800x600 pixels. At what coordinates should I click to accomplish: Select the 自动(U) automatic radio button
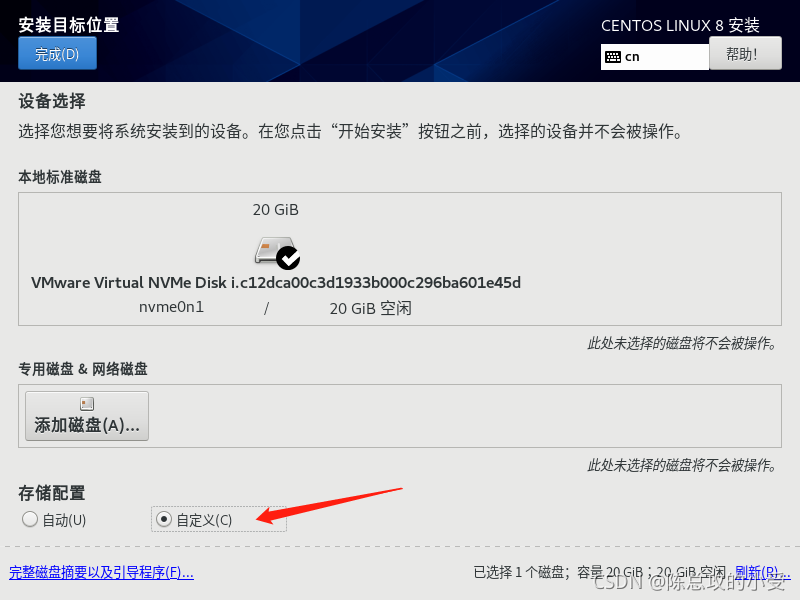pos(30,519)
